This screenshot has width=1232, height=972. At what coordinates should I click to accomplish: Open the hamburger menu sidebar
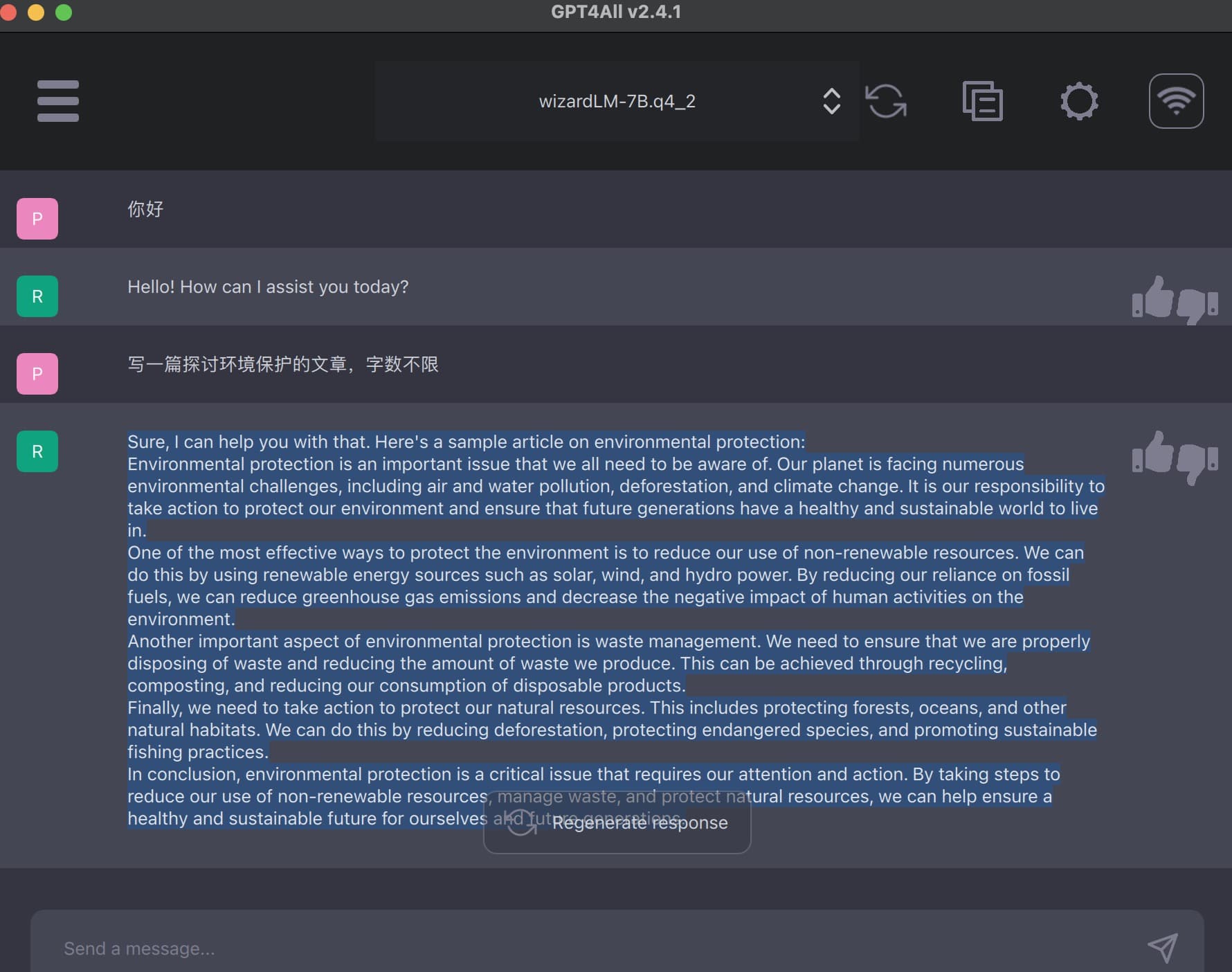(58, 101)
